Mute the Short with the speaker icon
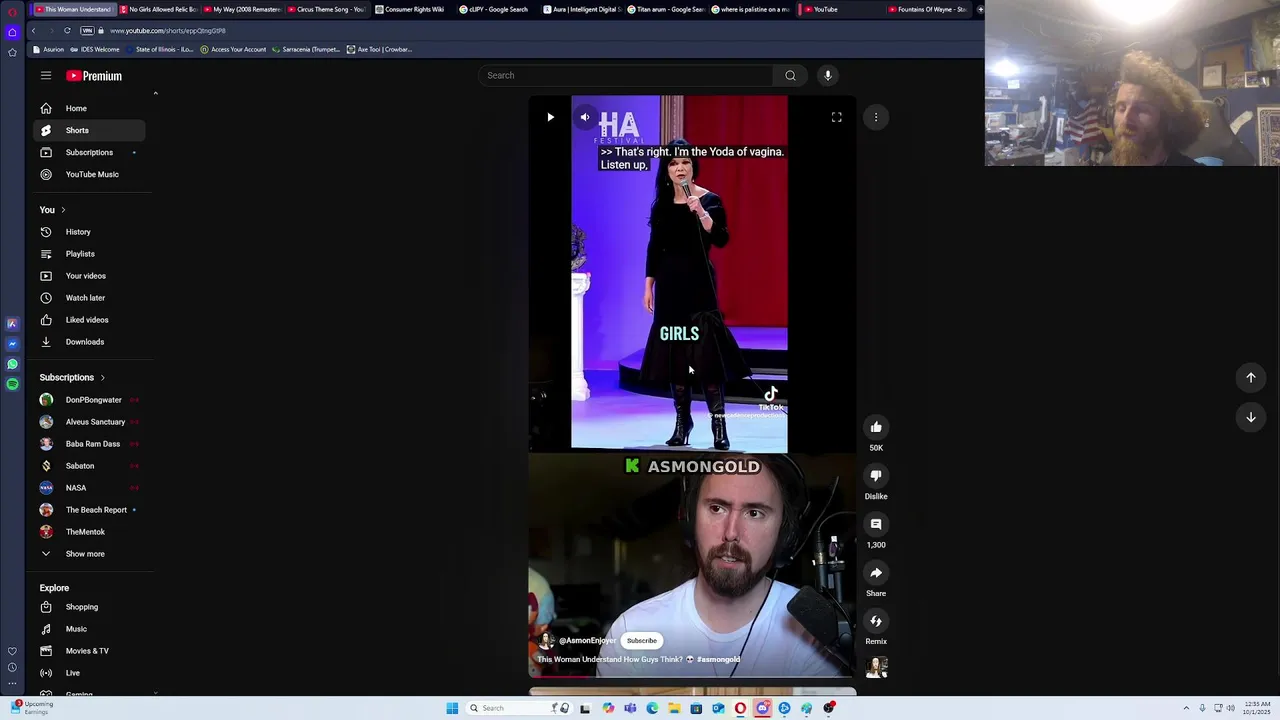The image size is (1280, 720). pyautogui.click(x=585, y=117)
